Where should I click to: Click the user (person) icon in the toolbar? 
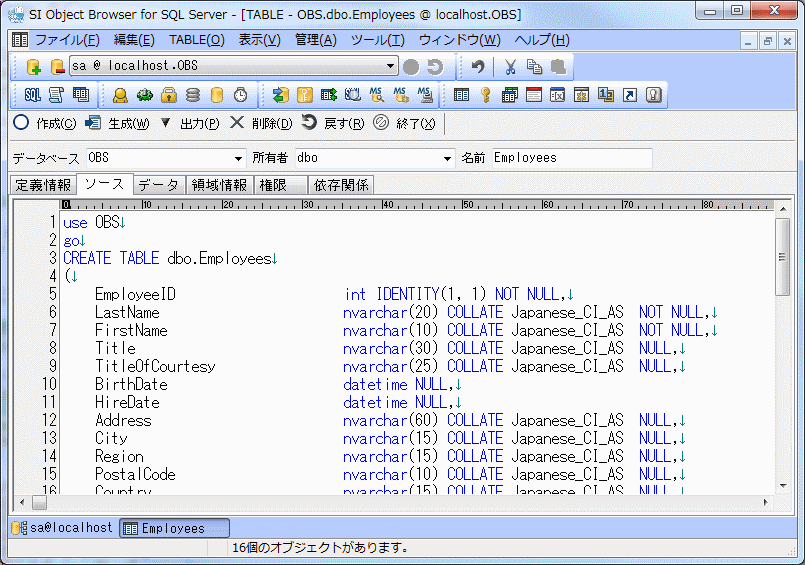coord(120,95)
